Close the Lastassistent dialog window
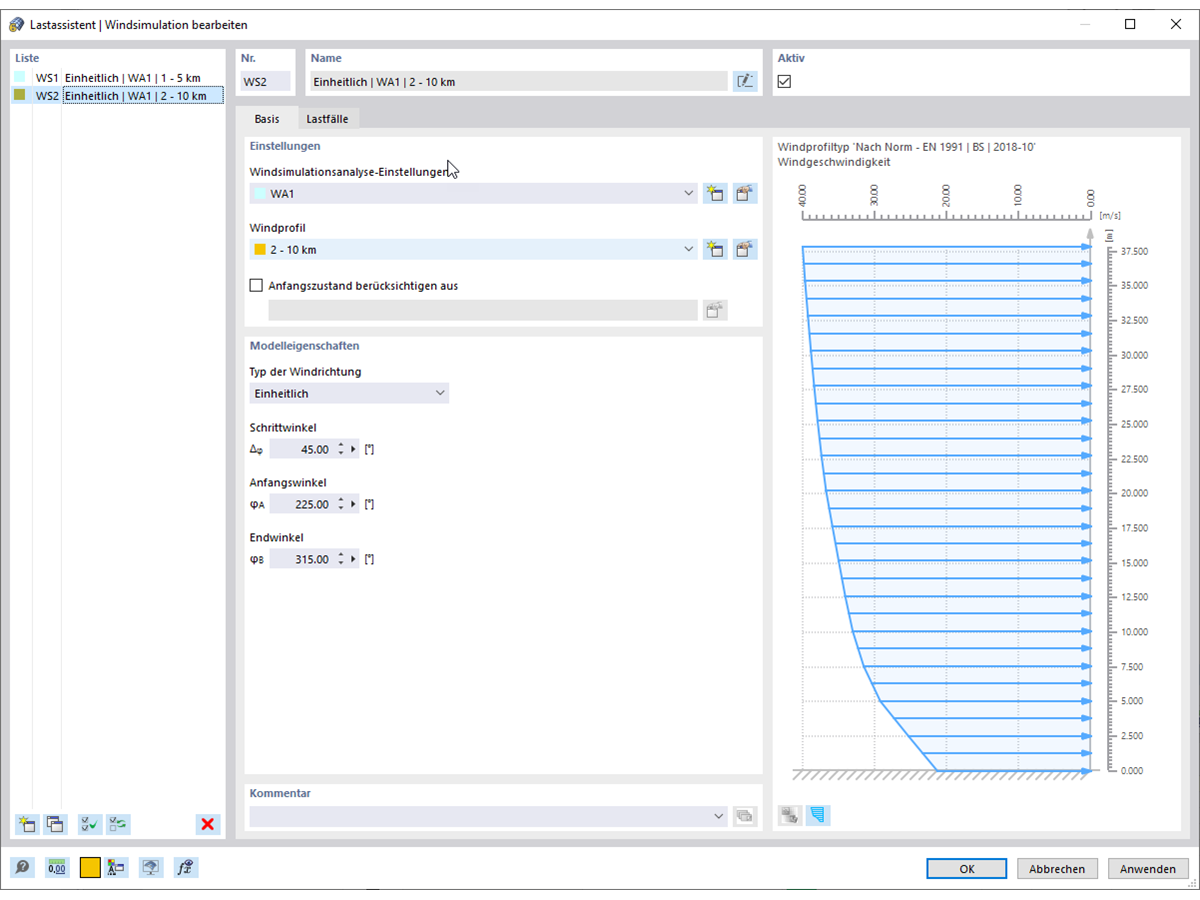The width and height of the screenshot is (1200, 900). tap(1175, 24)
